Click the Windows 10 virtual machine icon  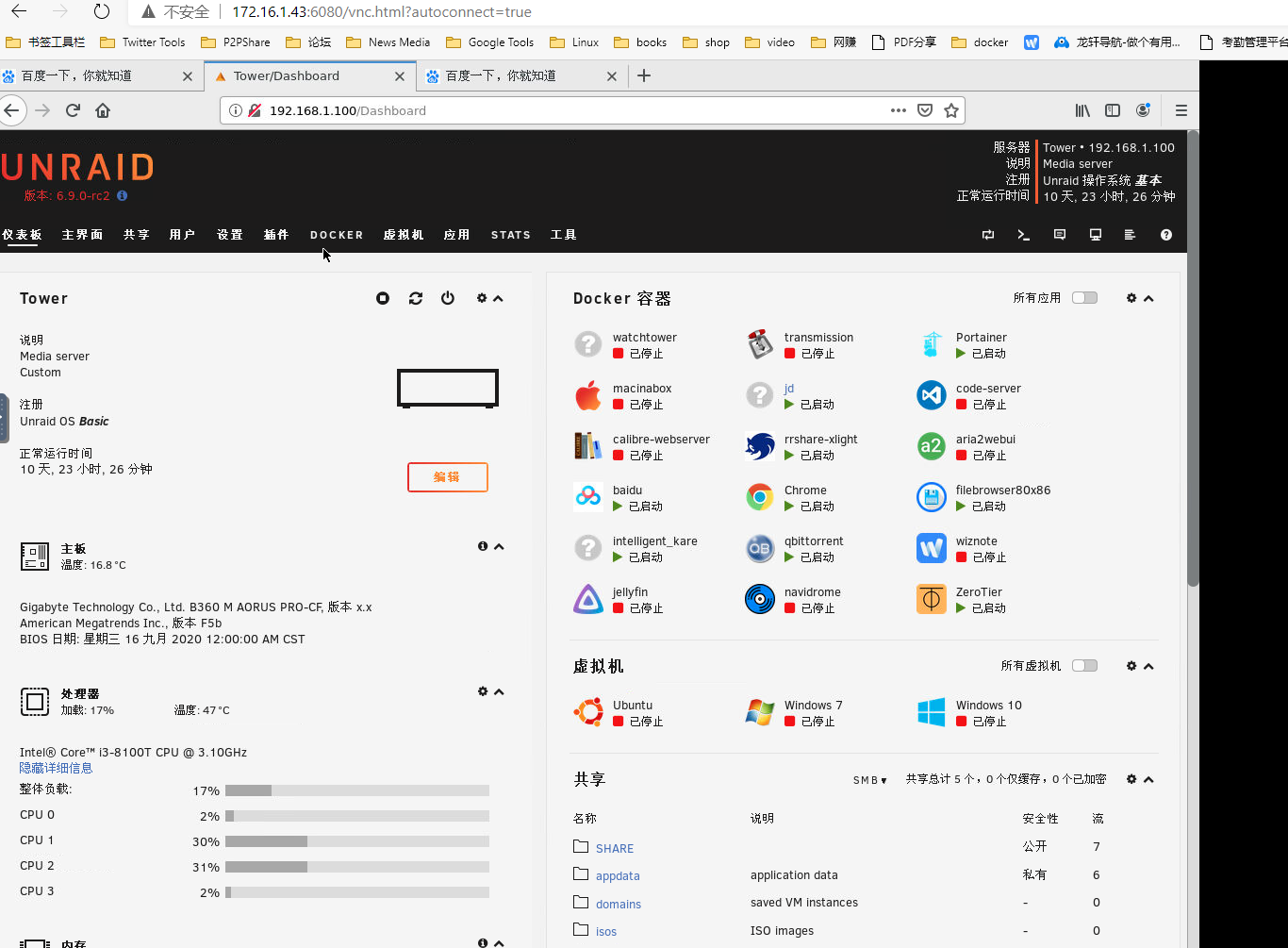(932, 712)
